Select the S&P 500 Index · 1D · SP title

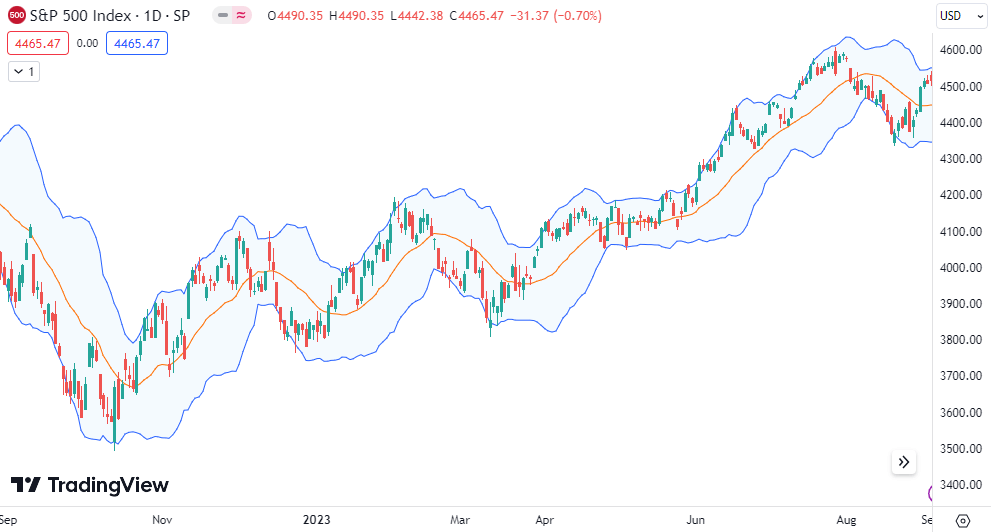110,16
